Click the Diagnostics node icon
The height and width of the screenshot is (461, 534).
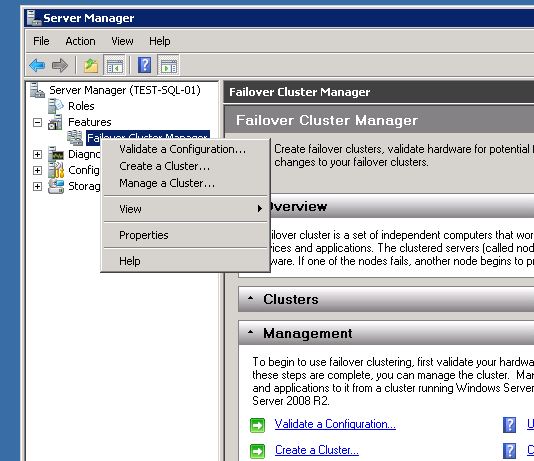[56, 154]
